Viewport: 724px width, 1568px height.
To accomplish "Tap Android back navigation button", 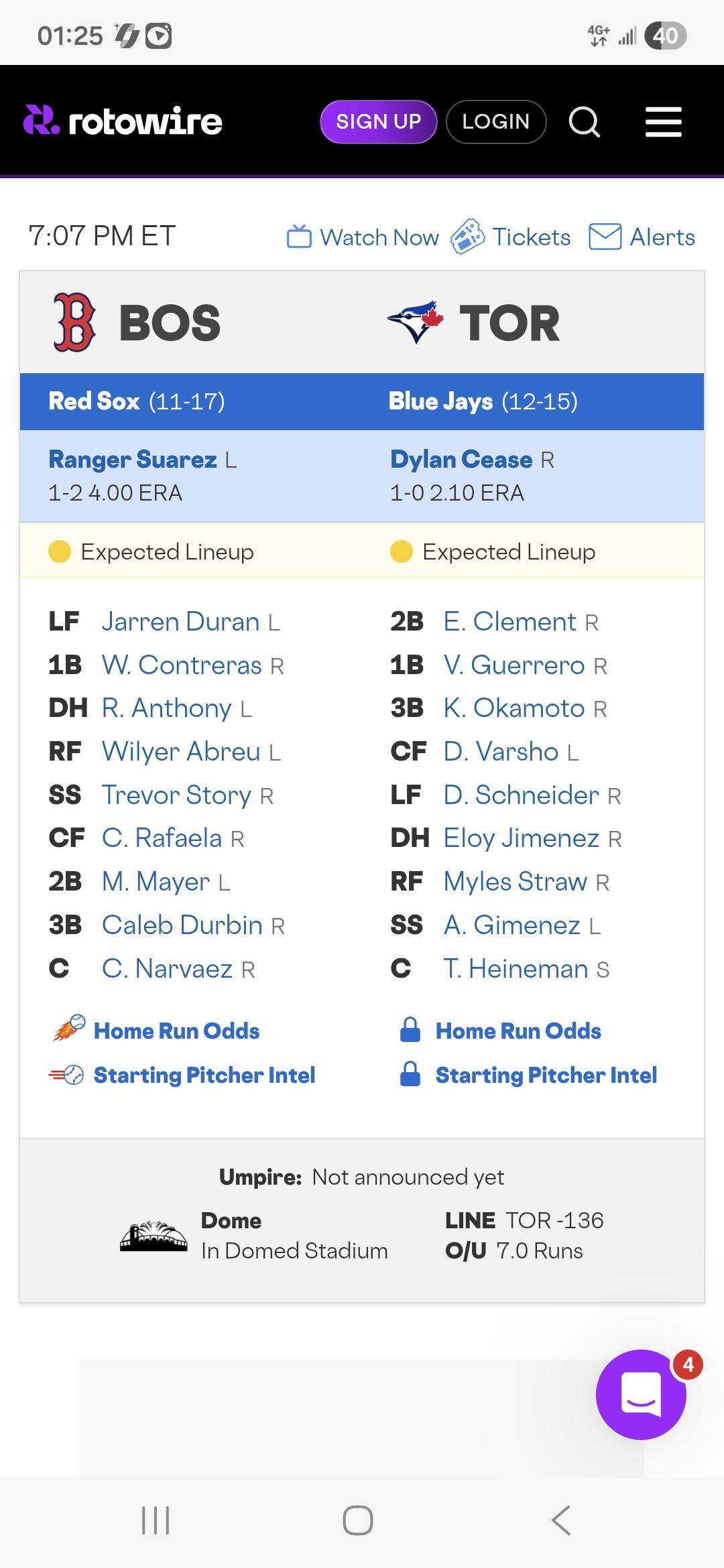I will (561, 1520).
